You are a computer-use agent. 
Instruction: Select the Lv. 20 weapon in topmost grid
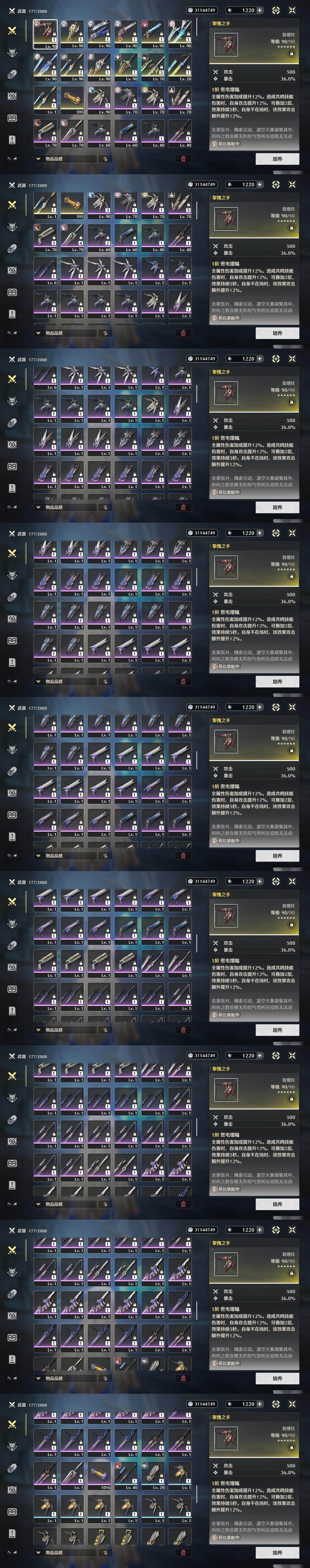(x=180, y=68)
